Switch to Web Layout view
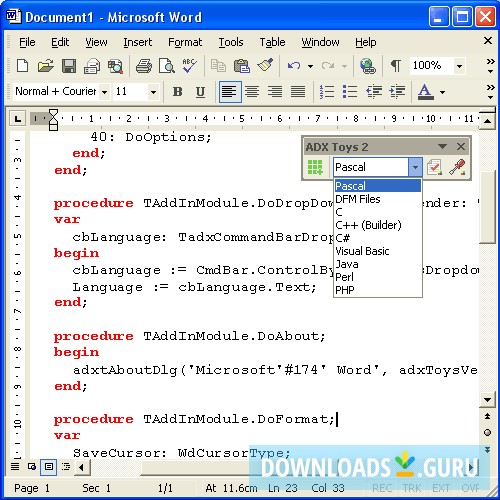The height and width of the screenshot is (500, 500). tap(32, 466)
